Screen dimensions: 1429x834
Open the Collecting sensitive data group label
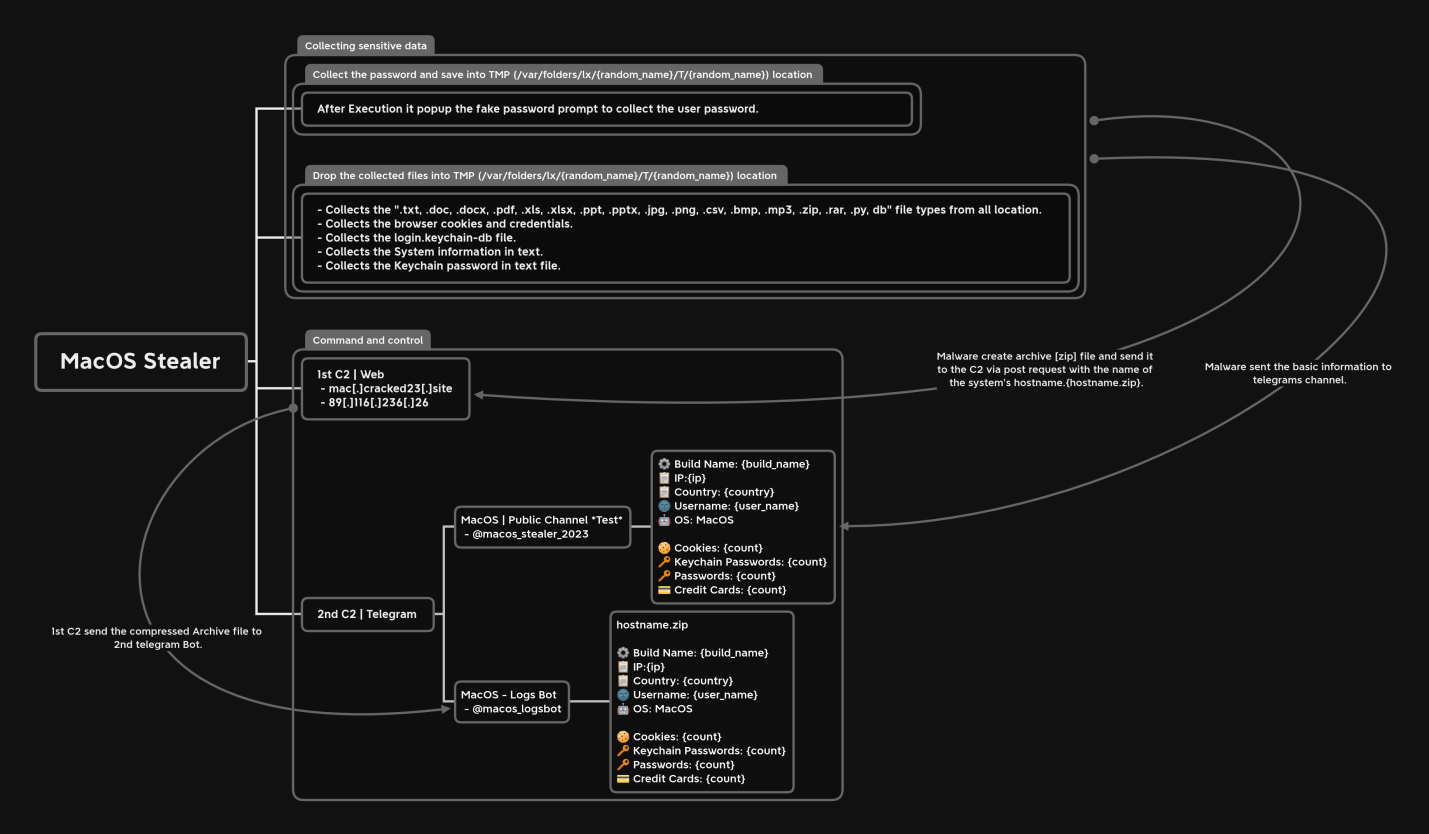point(366,46)
